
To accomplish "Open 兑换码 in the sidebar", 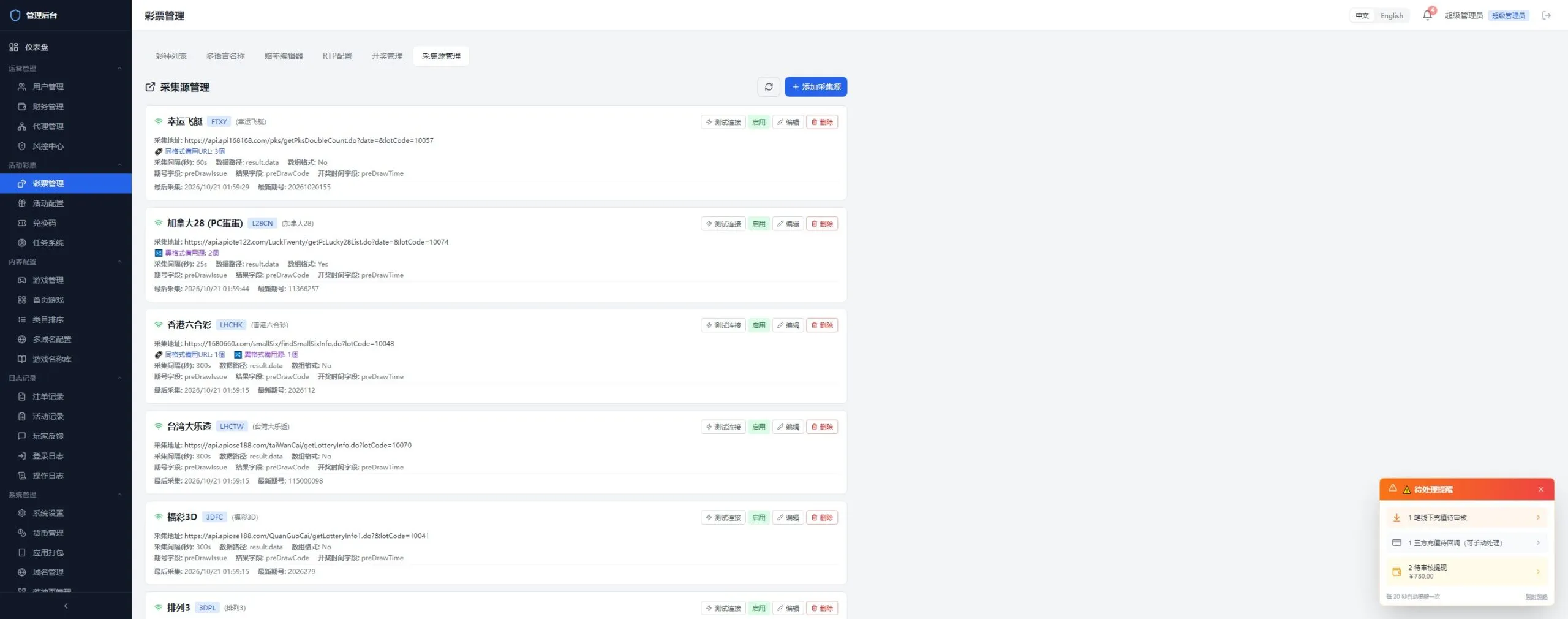I will point(66,223).
